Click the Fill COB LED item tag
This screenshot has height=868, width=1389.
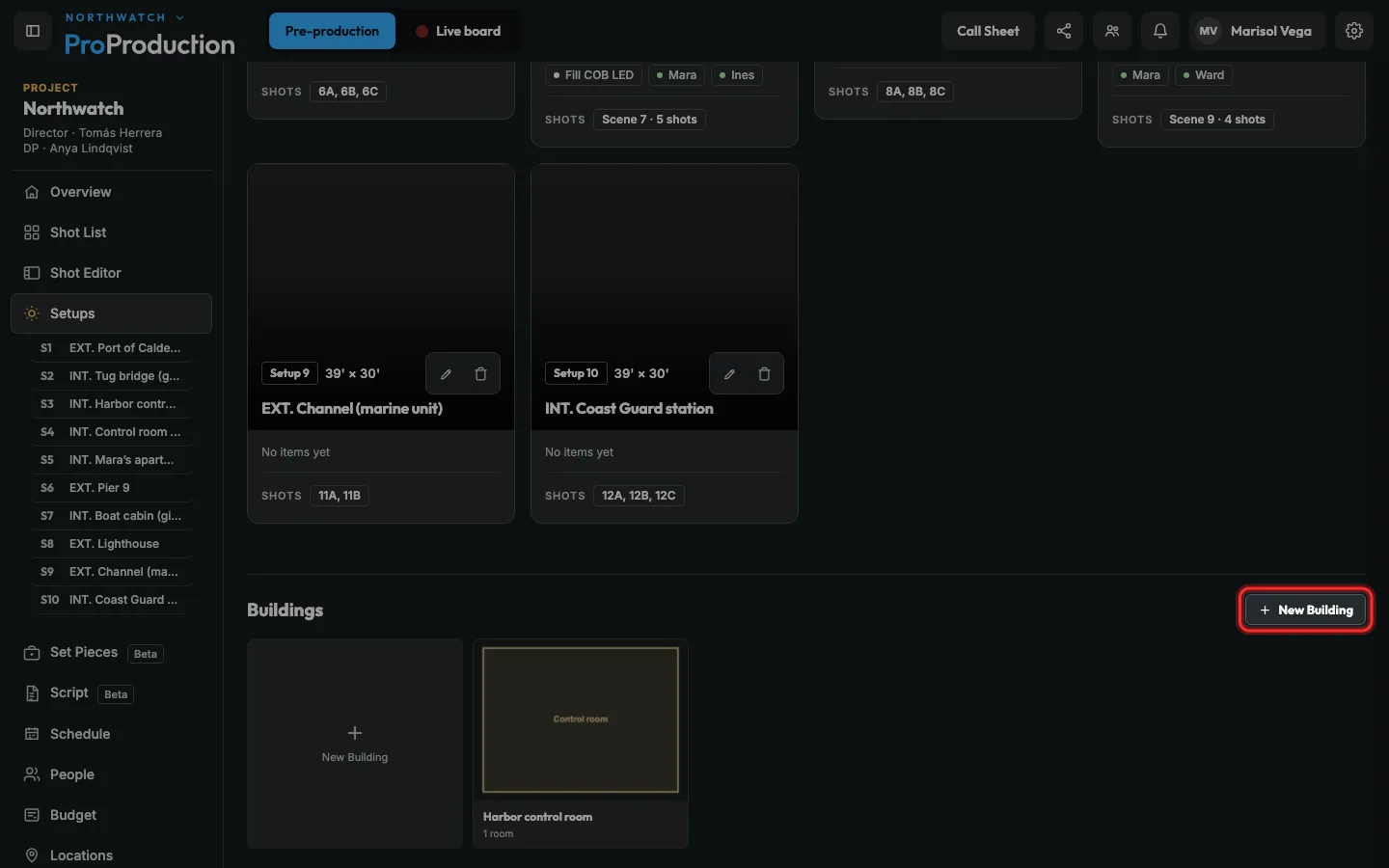[x=593, y=75]
